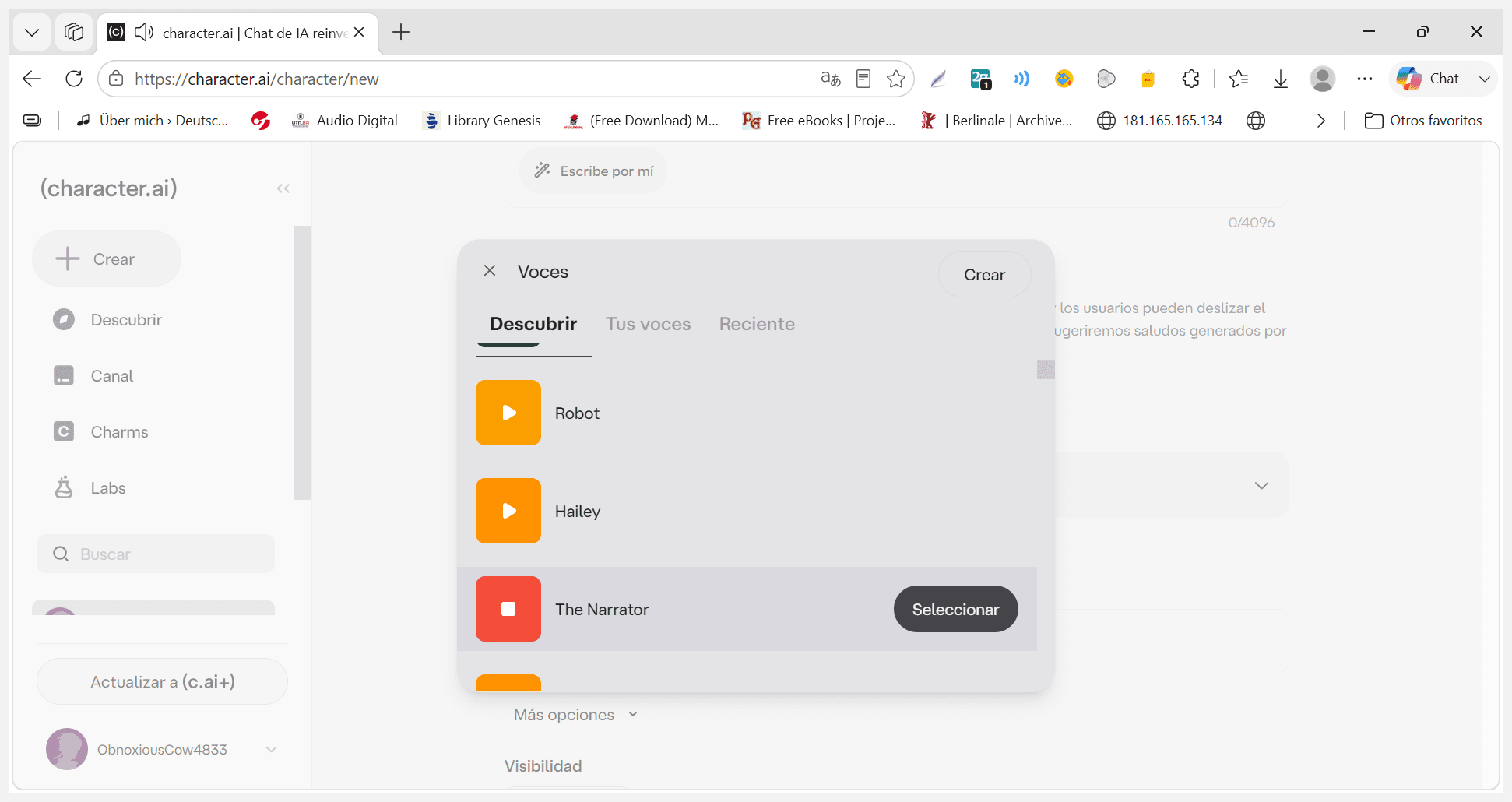
Task: Open browser workspaces icon
Action: (74, 32)
